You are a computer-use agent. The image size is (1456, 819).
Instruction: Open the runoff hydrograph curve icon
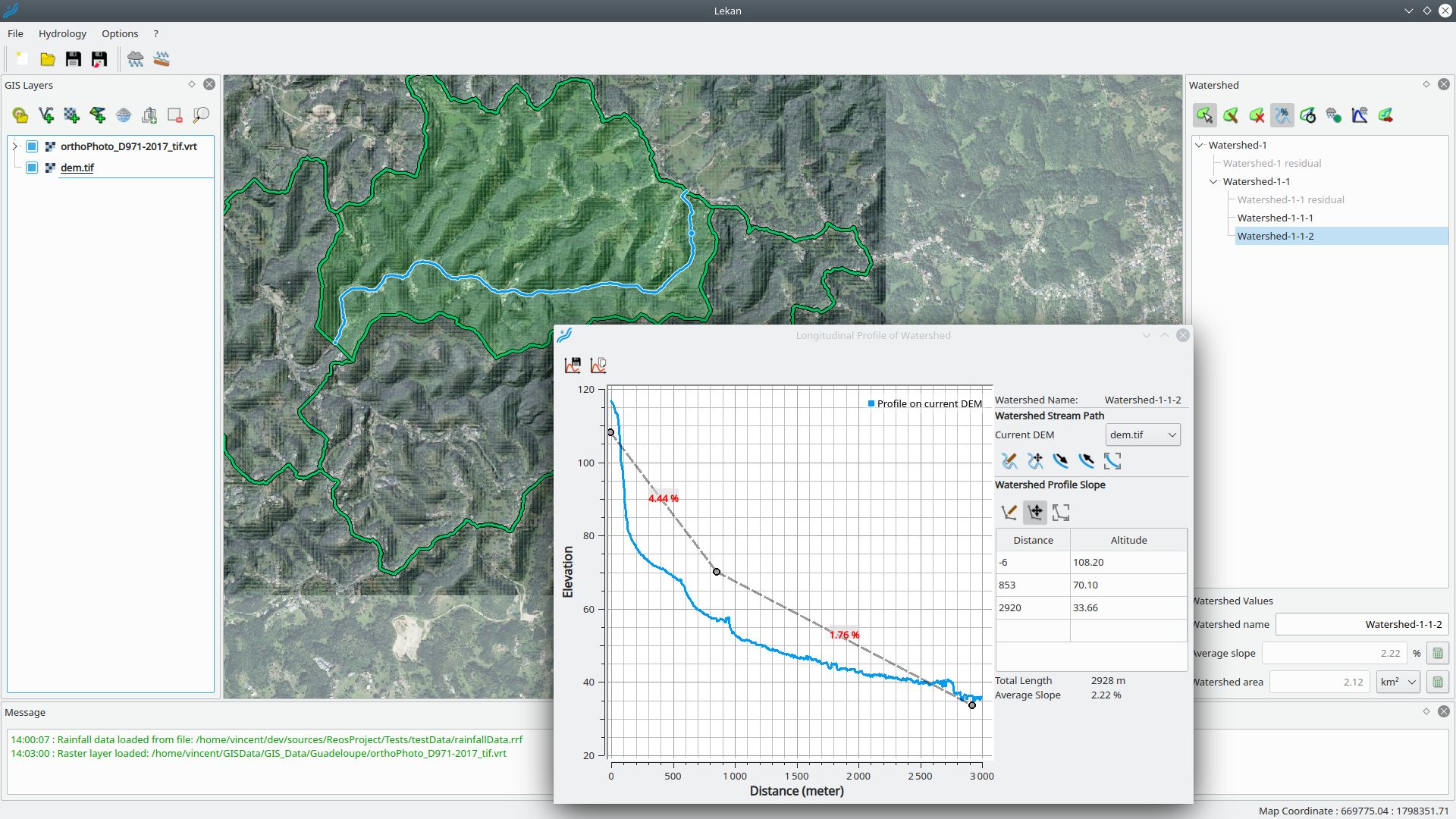(x=1360, y=115)
